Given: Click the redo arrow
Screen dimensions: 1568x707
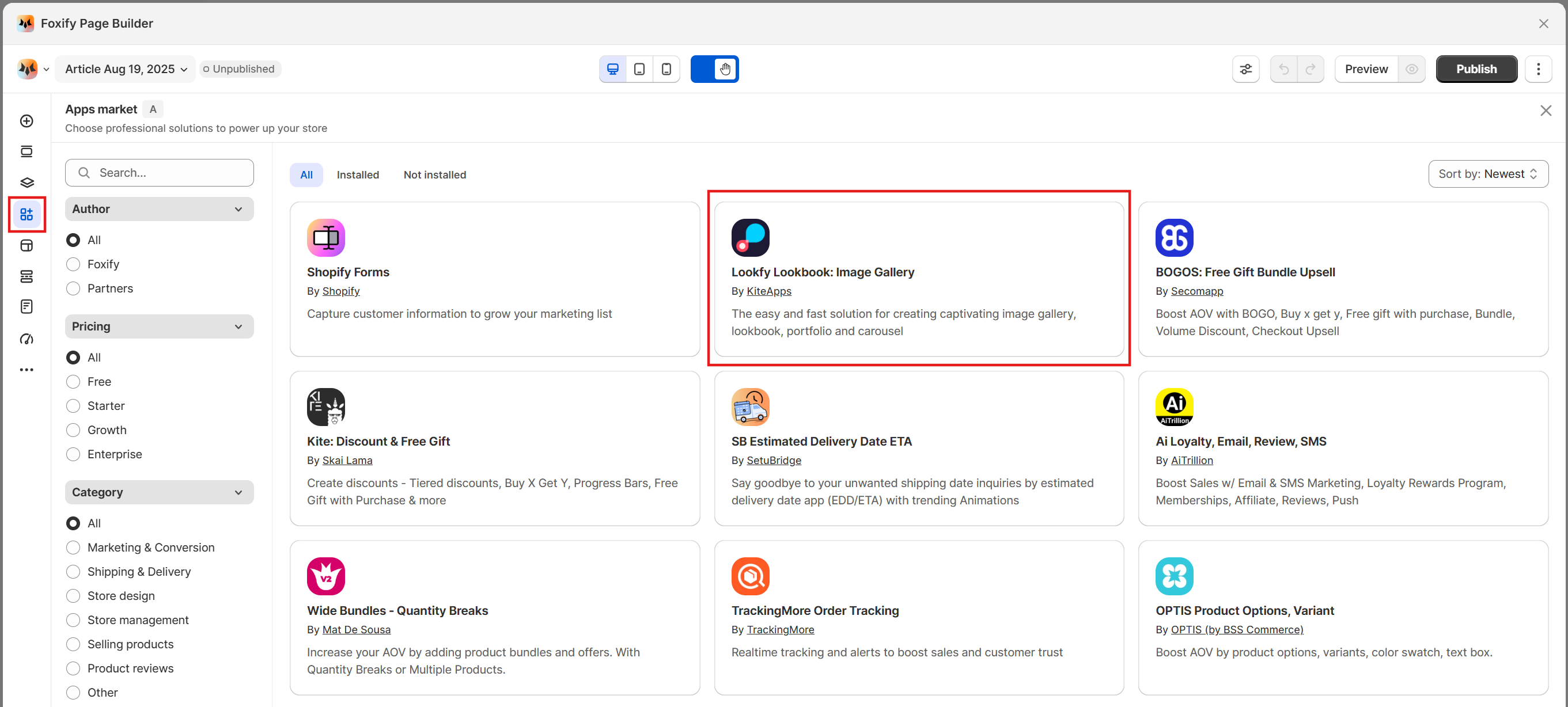Looking at the screenshot, I should click(1311, 69).
